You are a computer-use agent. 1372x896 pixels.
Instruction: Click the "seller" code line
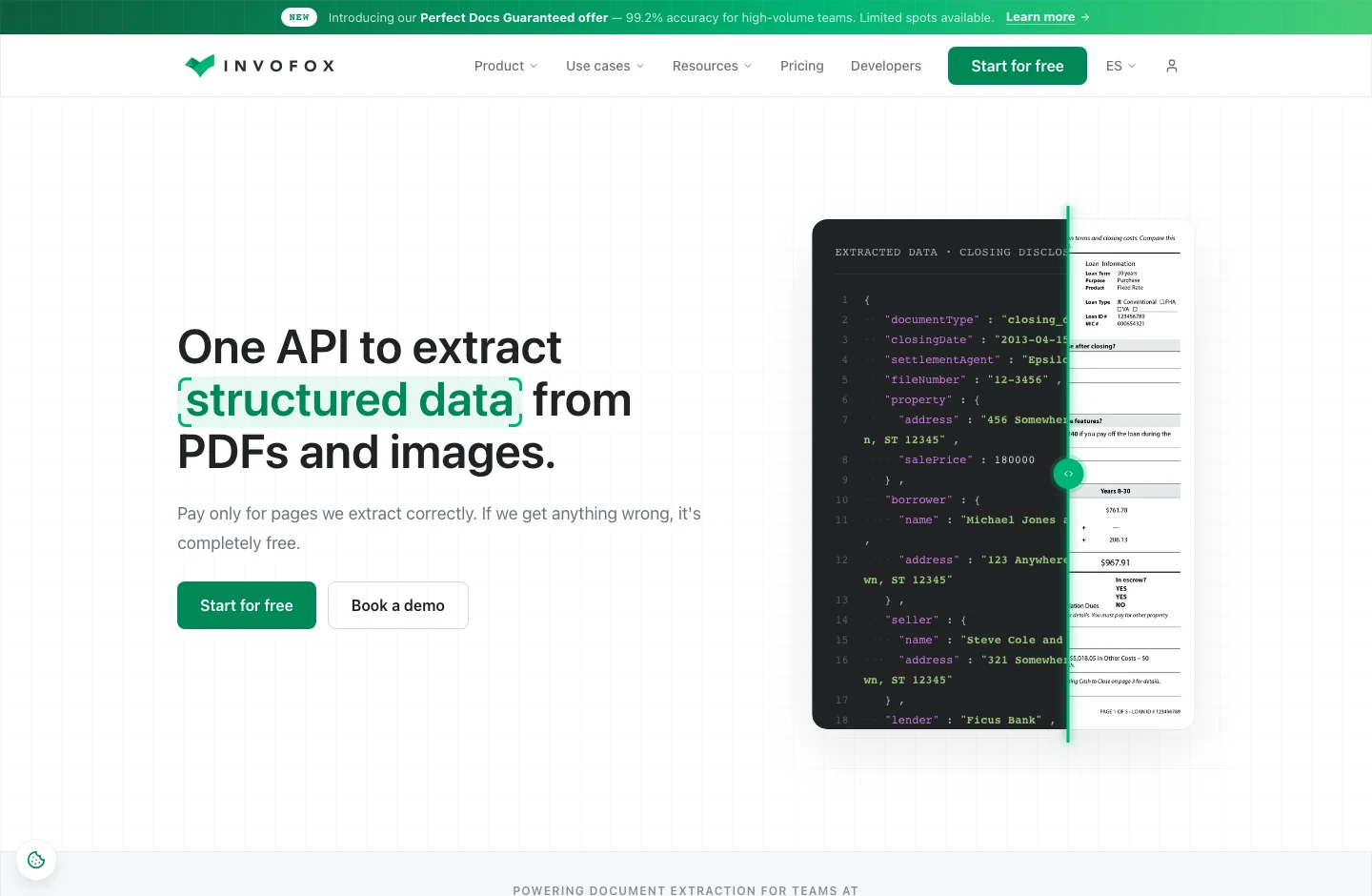coord(925,621)
